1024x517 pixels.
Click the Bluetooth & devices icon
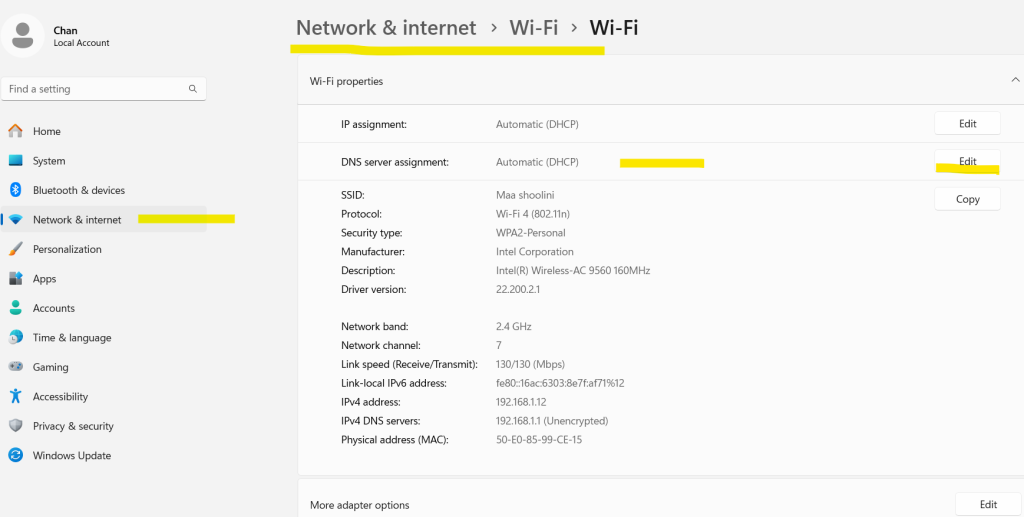(15, 190)
